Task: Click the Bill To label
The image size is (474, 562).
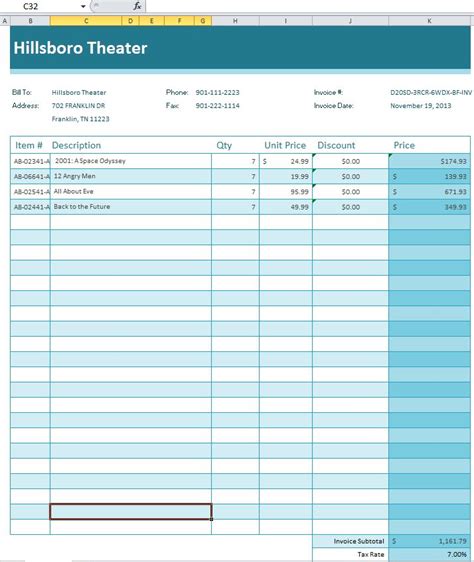Action: pyautogui.click(x=22, y=92)
